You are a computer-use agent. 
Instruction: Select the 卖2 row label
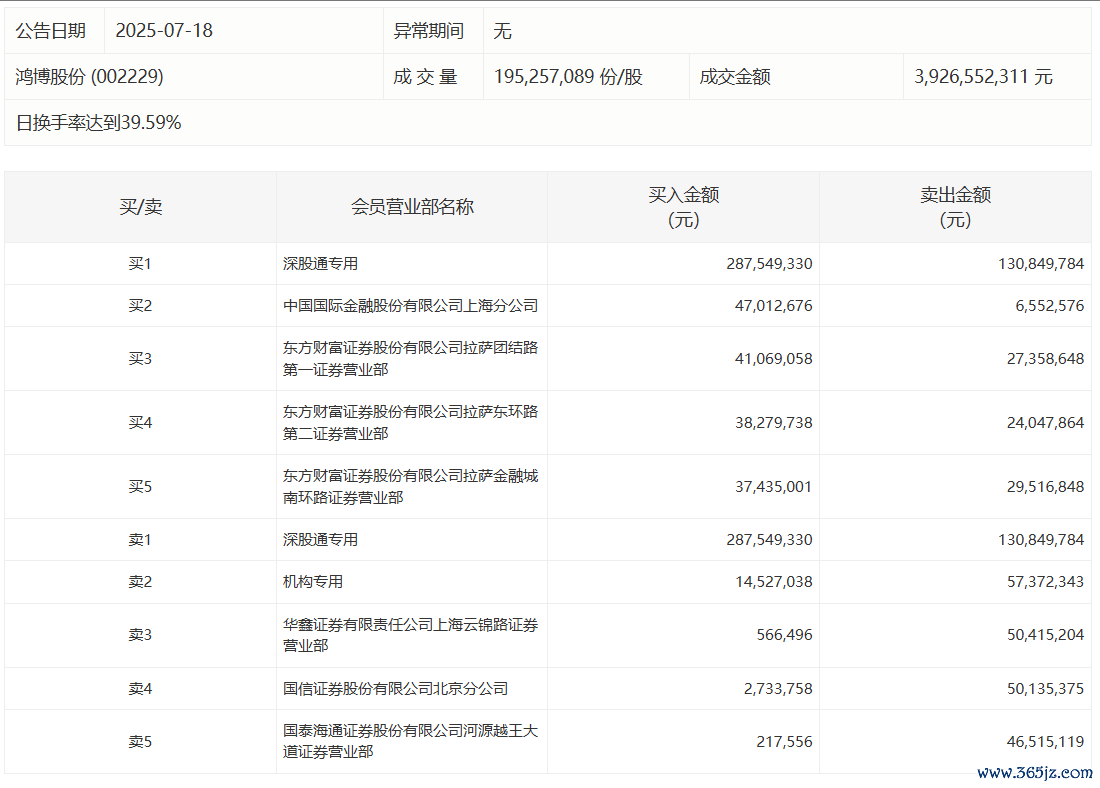click(x=140, y=582)
